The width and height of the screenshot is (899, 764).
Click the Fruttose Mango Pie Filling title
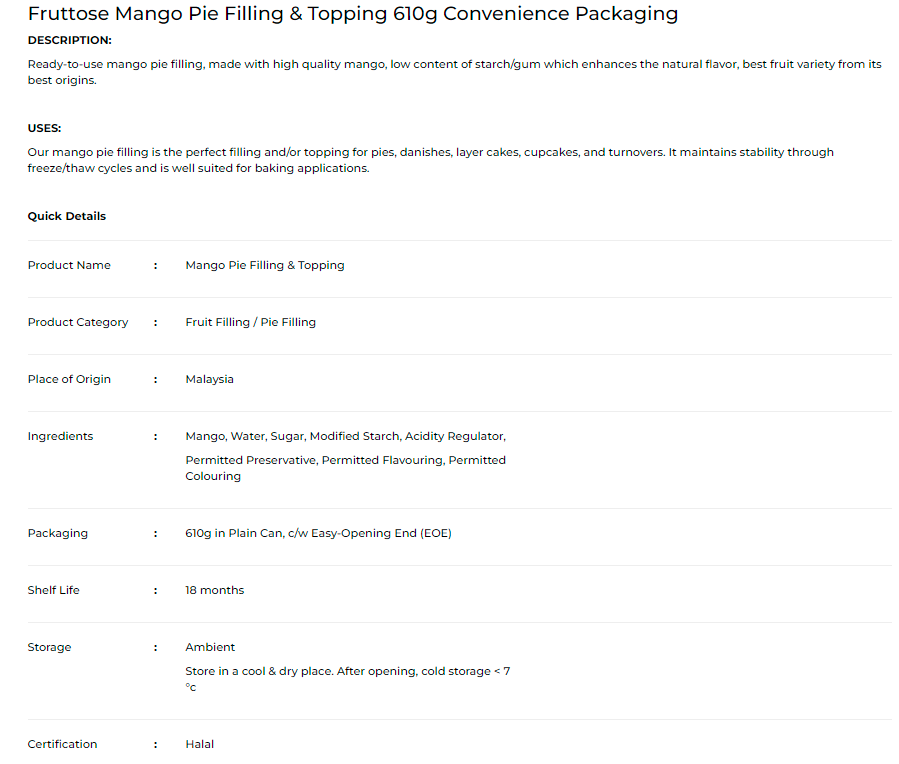[x=352, y=14]
